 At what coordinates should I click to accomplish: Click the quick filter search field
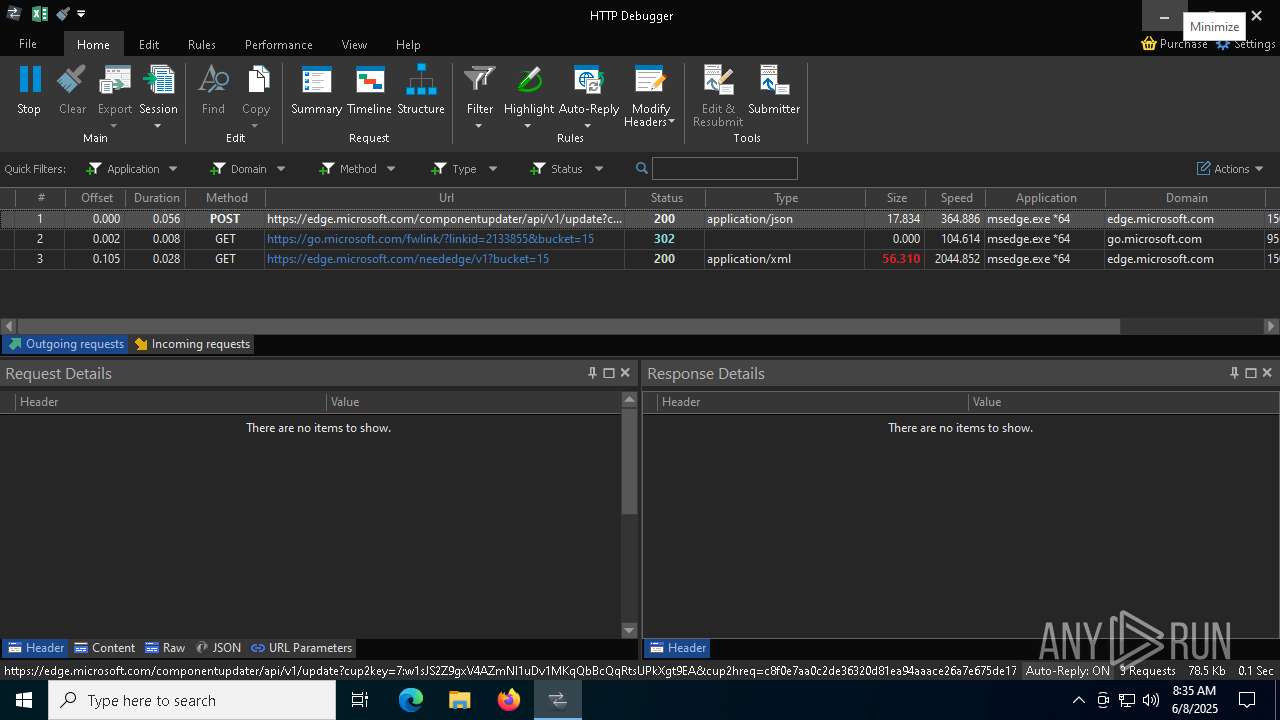[725, 169]
